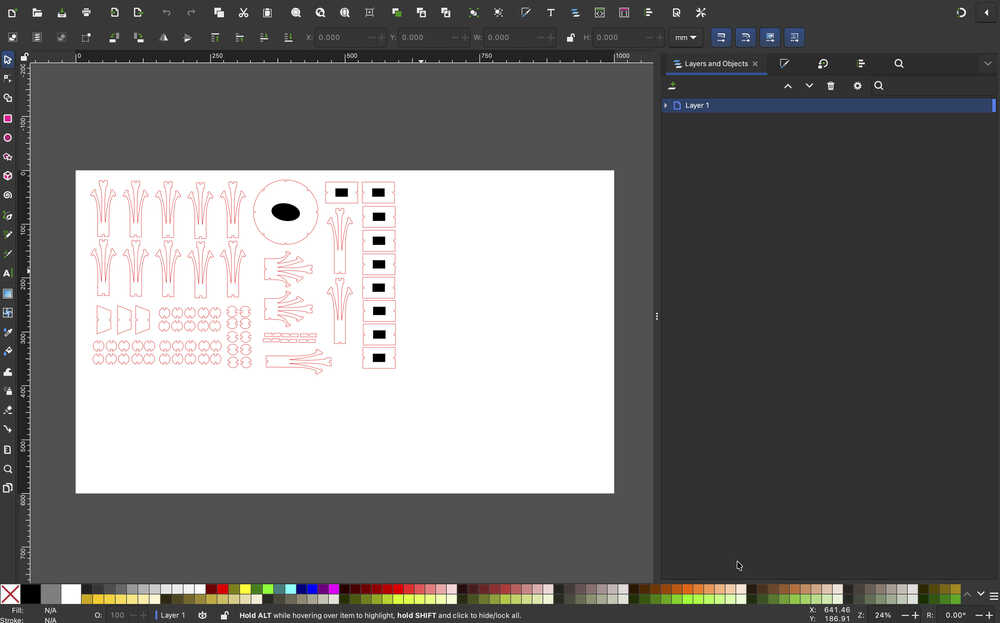Click the Duplicate objects icon
The width and height of the screenshot is (1000, 623).
(397, 13)
